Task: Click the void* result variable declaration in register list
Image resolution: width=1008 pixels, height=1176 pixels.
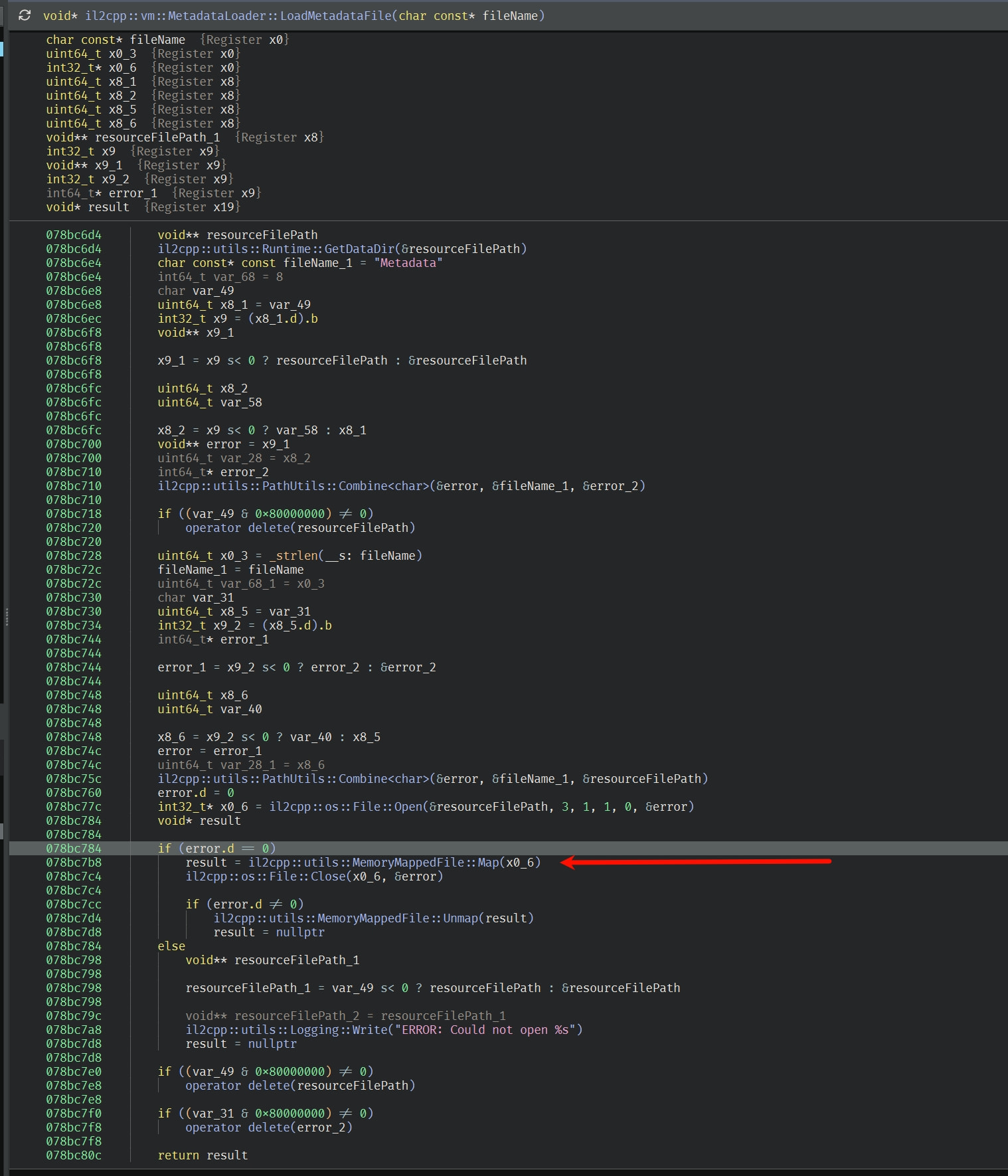Action: 88,207
